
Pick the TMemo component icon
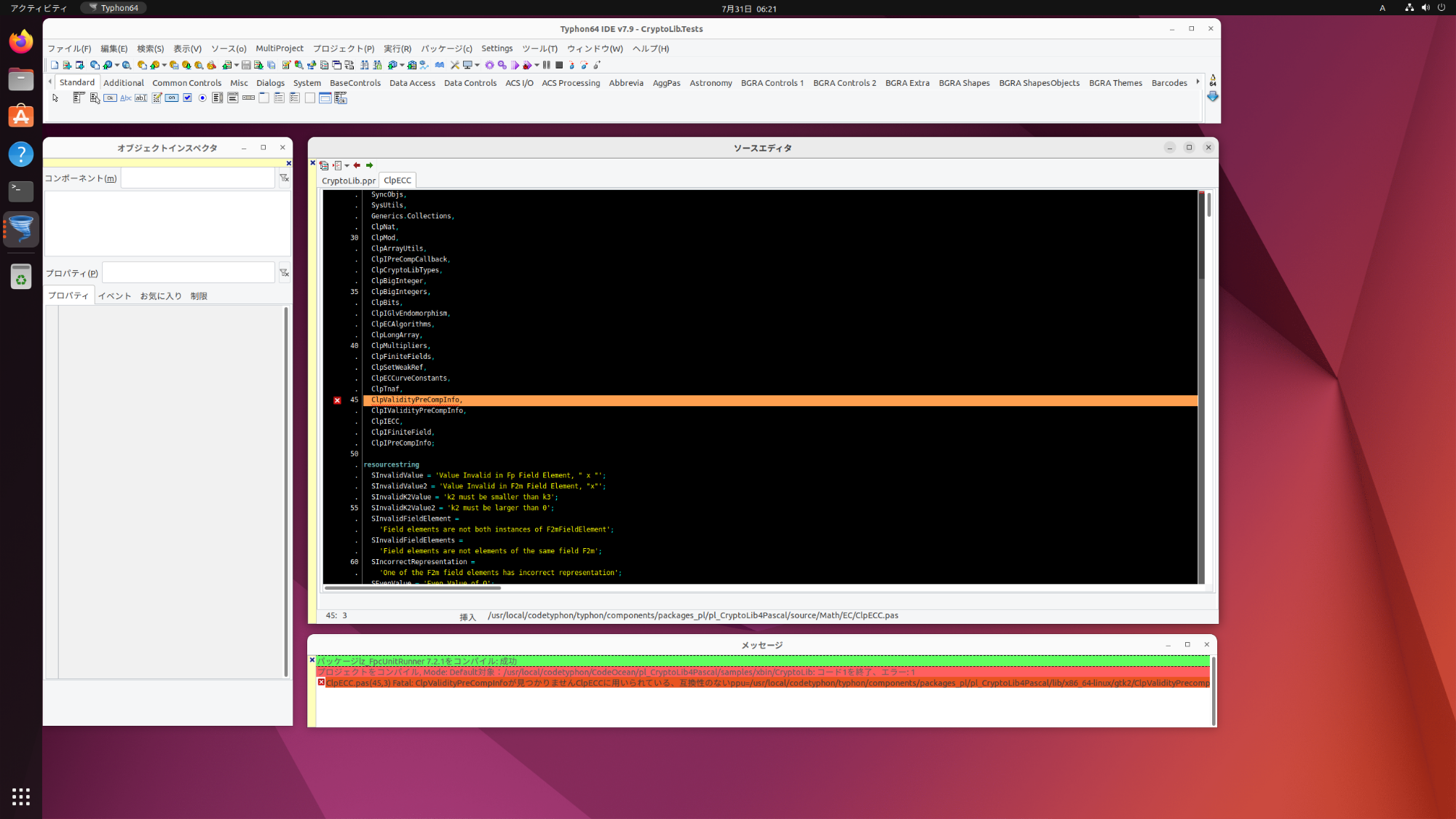pyautogui.click(x=157, y=98)
